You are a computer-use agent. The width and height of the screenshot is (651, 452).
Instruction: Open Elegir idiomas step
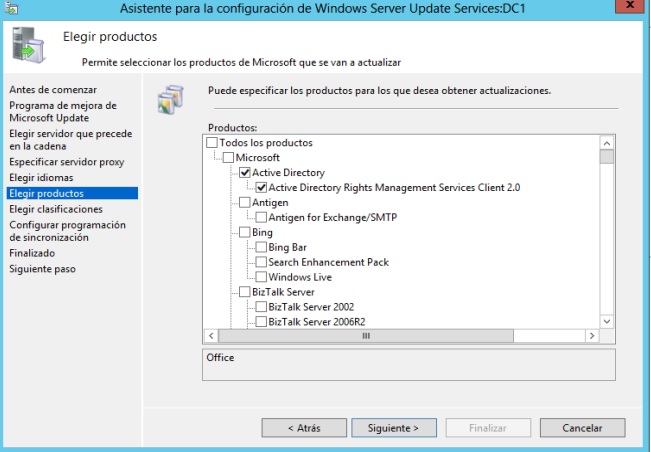41,178
